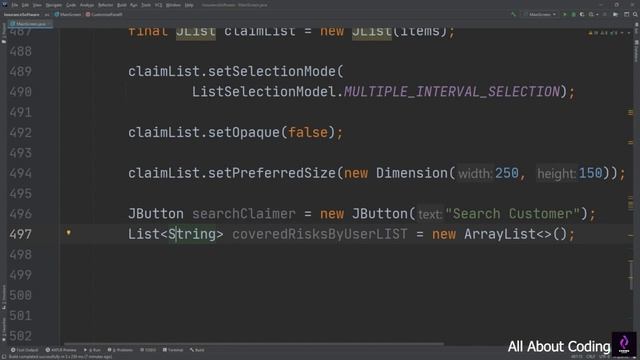Screen dimensions: 640x360
Task: Open the Tools menu
Action: tap(146, 5)
